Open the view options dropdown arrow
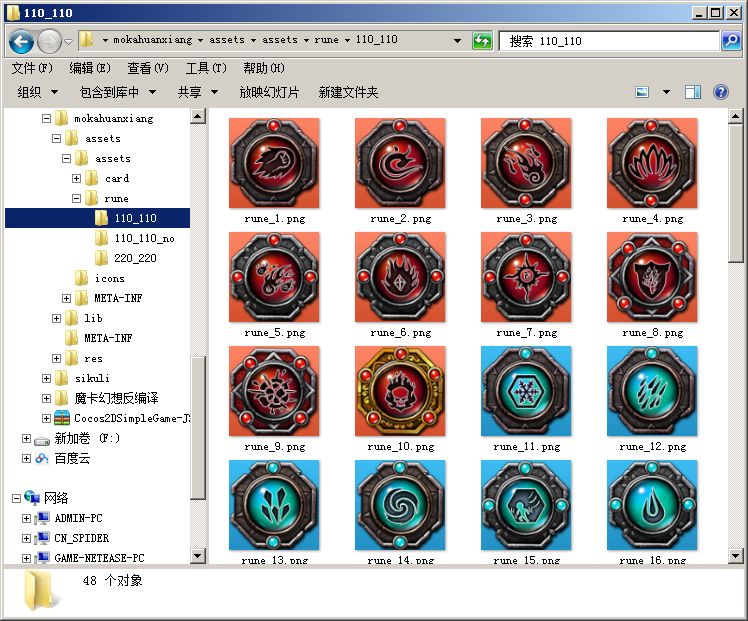Viewport: 748px width, 621px height. [x=666, y=92]
